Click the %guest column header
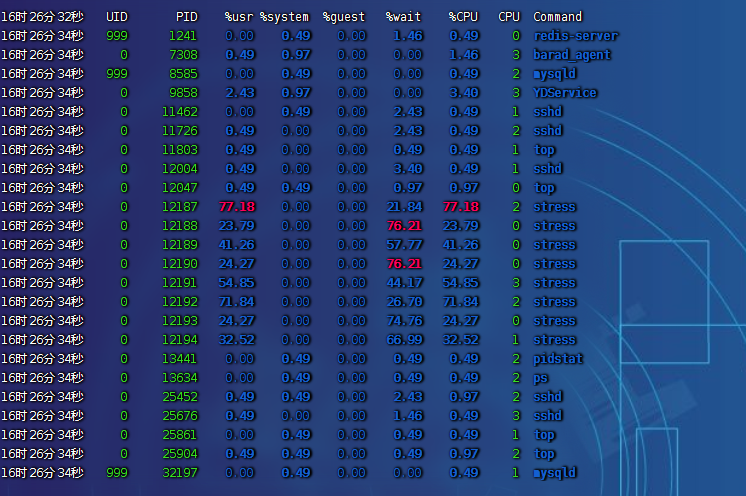Screen dimensions: 746x496 (x=344, y=17)
